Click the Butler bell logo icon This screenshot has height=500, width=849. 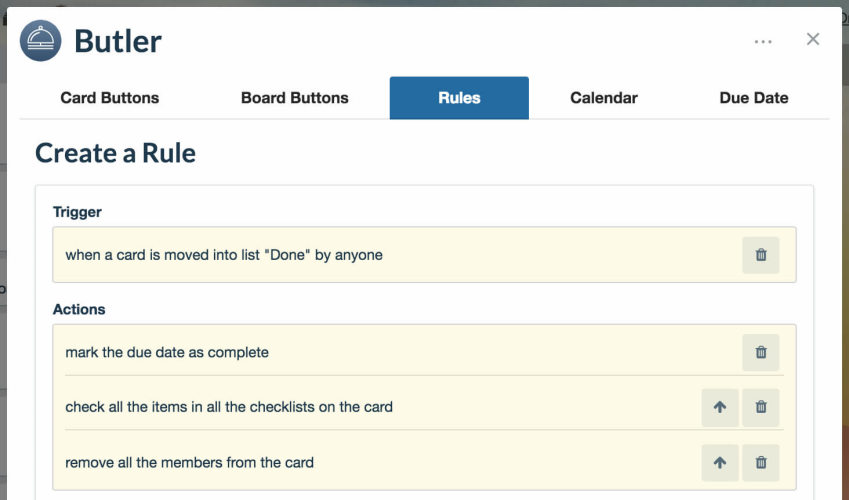41,41
